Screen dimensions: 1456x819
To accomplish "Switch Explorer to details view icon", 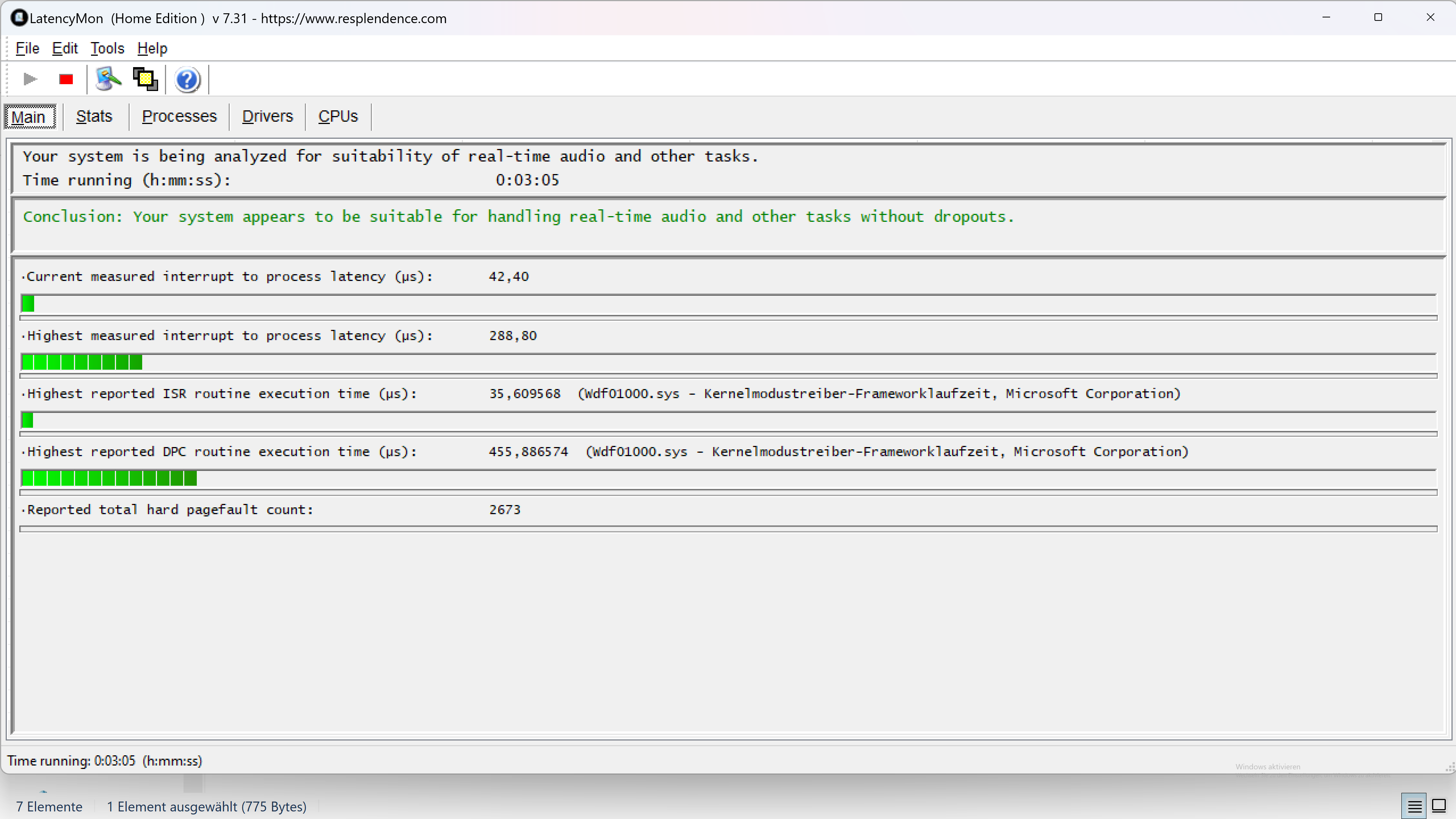I will click(1414, 806).
